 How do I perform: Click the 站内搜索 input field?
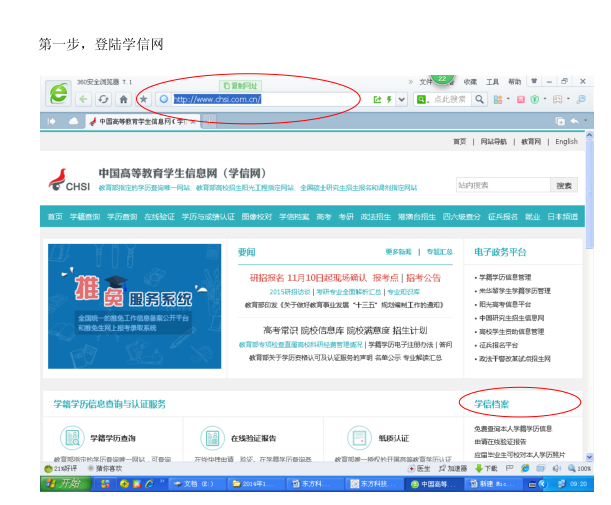[502, 185]
